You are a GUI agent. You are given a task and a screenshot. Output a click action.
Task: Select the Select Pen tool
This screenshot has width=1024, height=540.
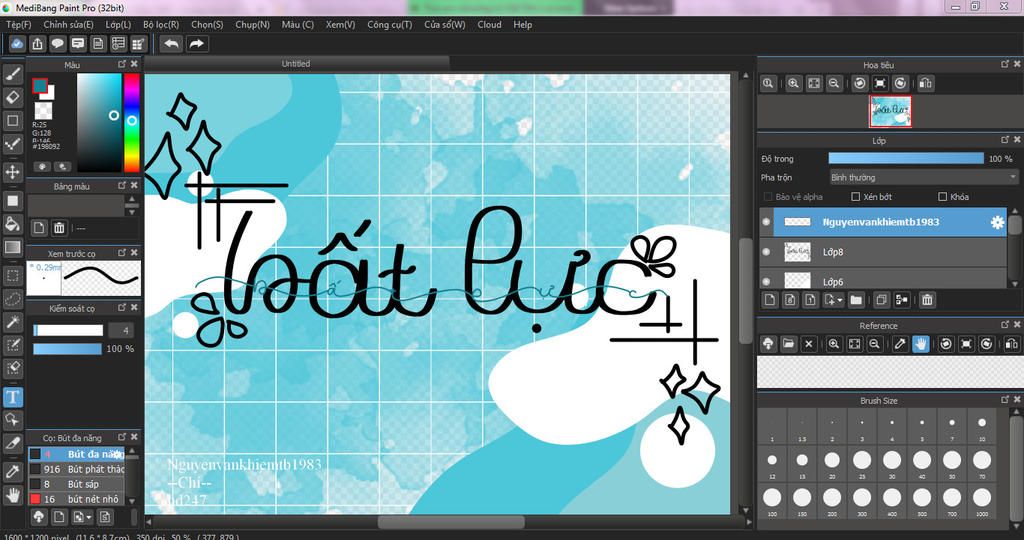click(12, 345)
